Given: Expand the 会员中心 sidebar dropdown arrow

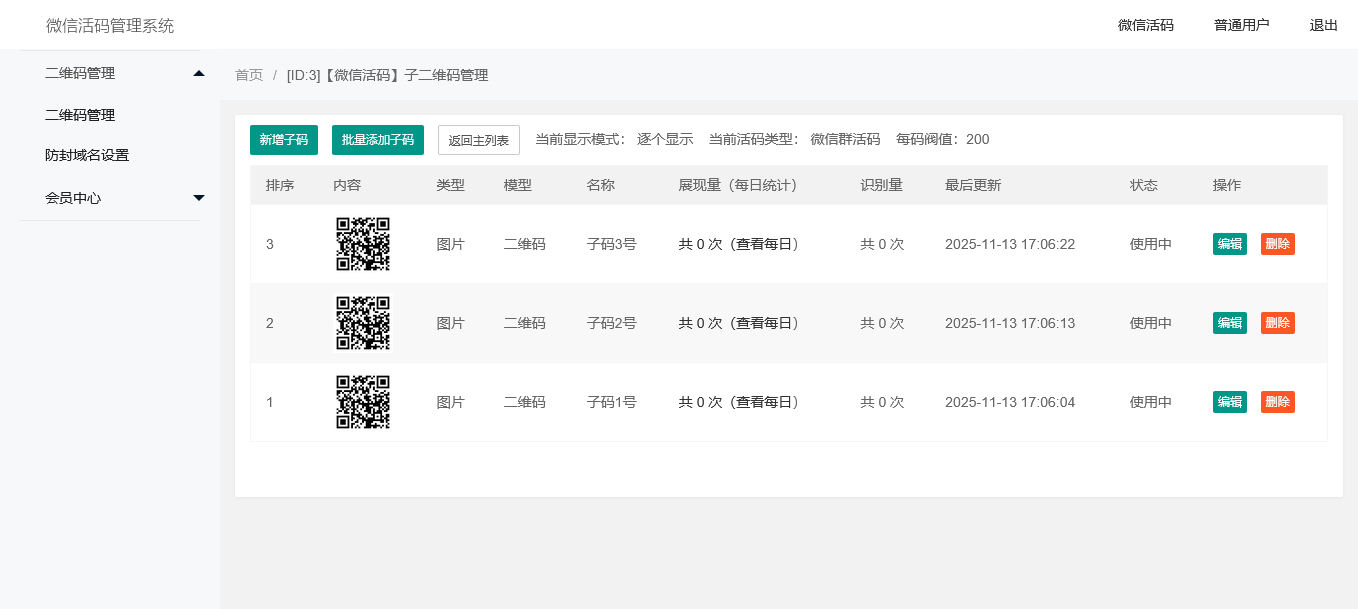Looking at the screenshot, I should (x=199, y=198).
